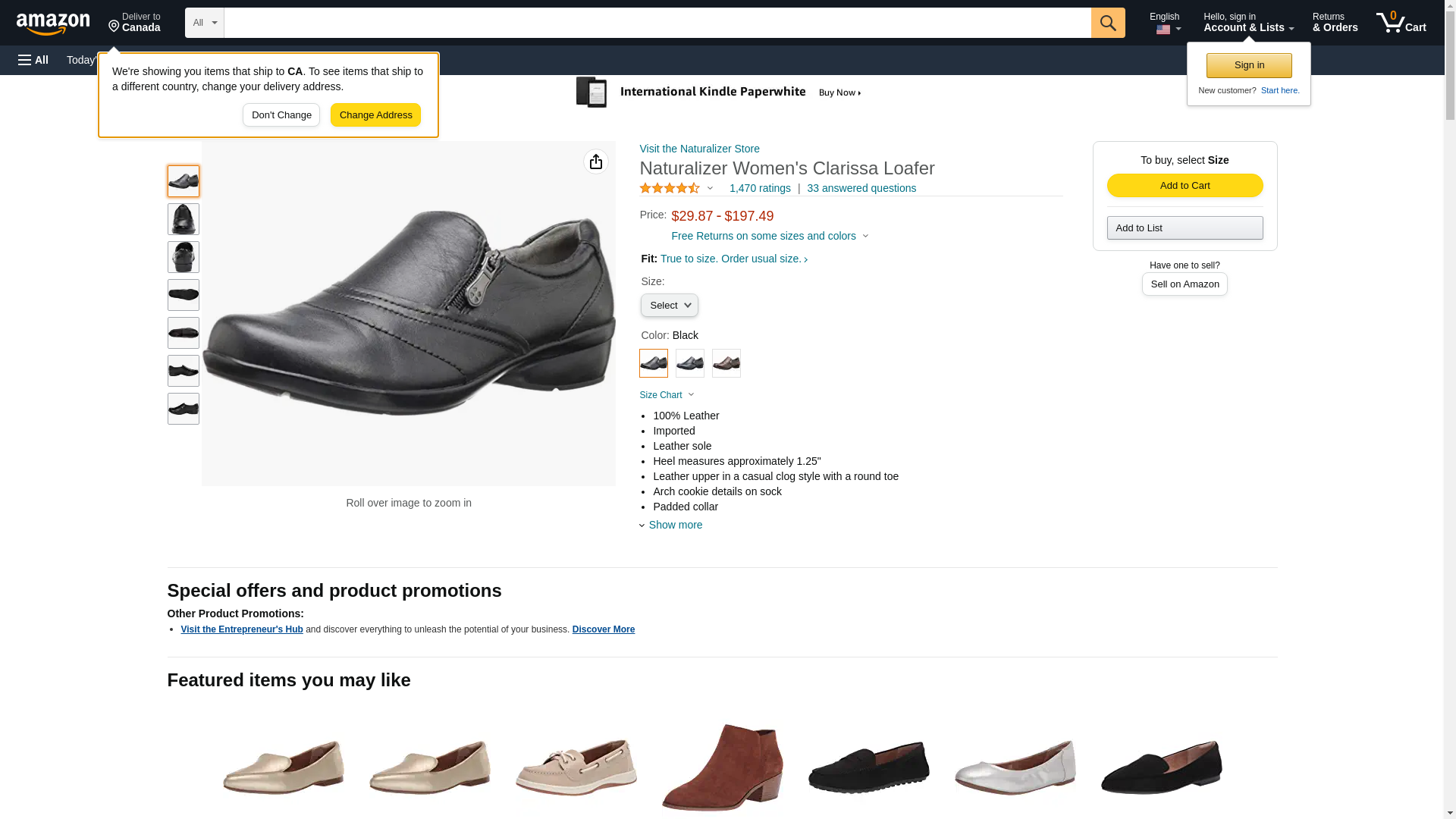
Task: Click the share icon on product image
Action: 595,162
